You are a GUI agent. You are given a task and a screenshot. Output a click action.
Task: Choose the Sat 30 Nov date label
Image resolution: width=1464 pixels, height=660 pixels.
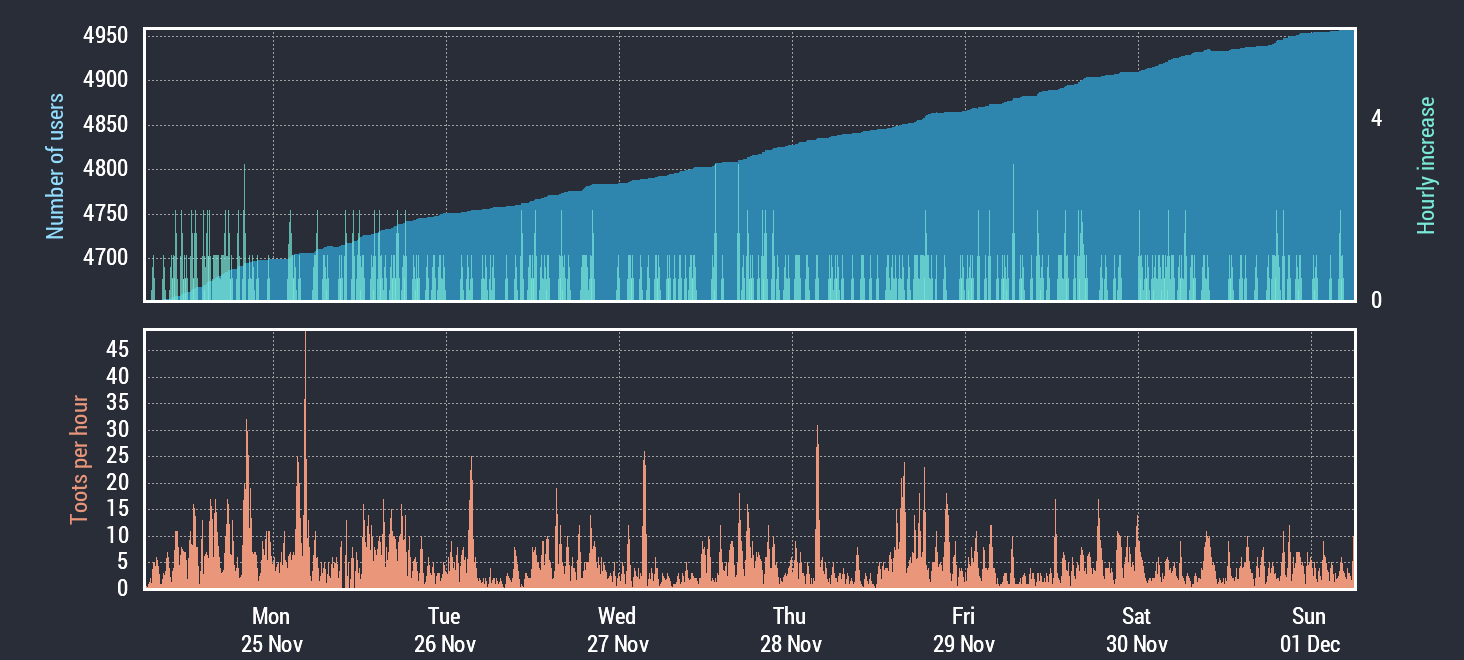(x=1136, y=630)
